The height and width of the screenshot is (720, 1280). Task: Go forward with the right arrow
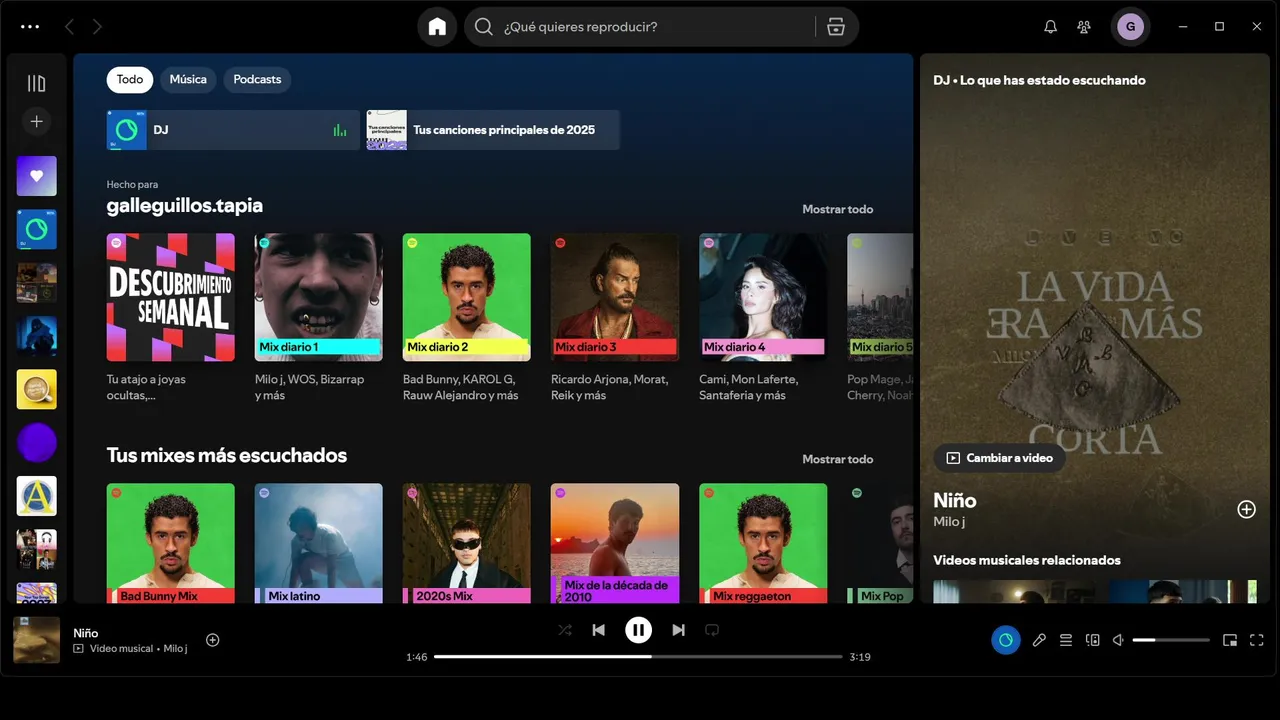pos(97,27)
